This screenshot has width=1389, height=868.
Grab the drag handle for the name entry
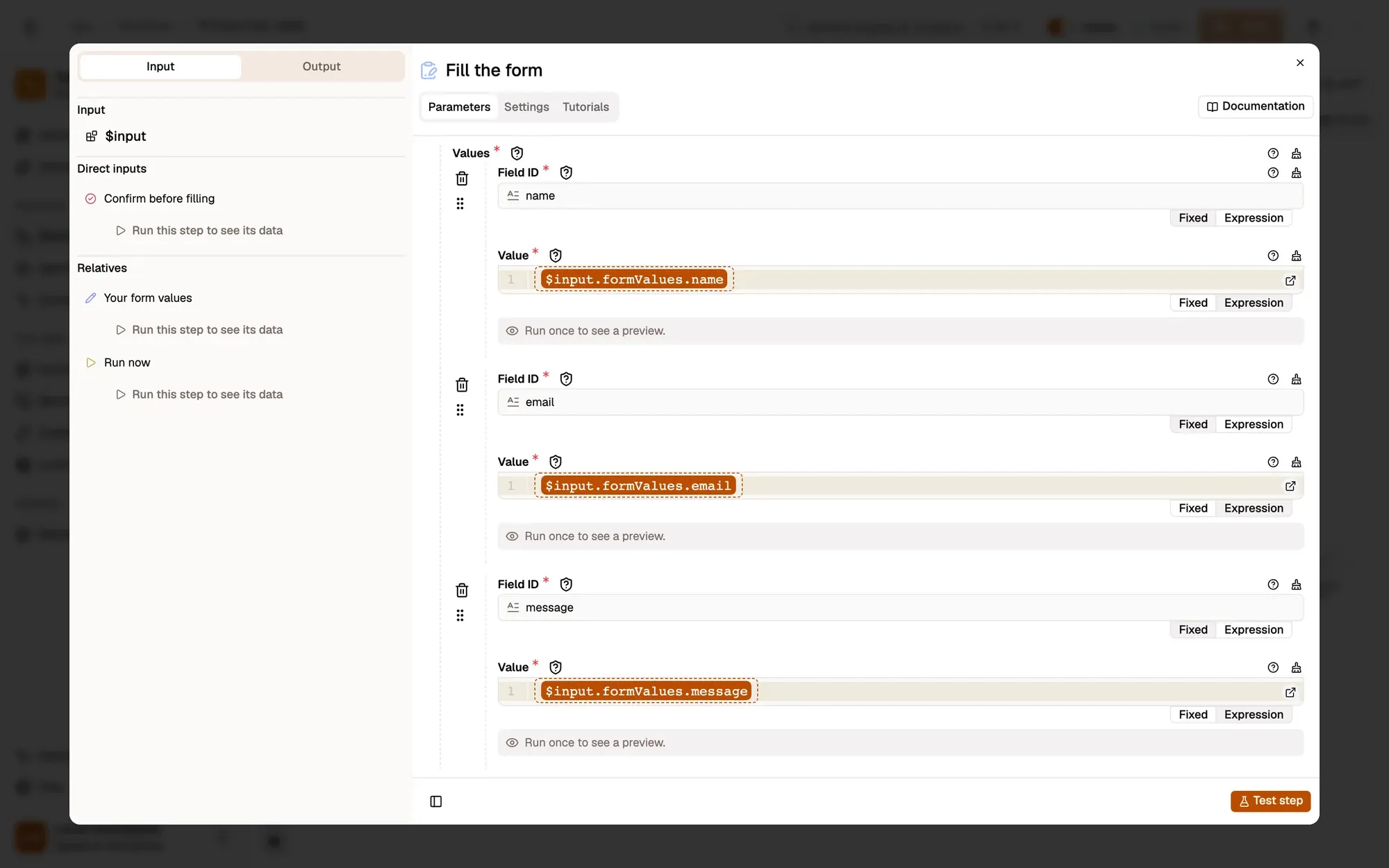[x=460, y=203]
